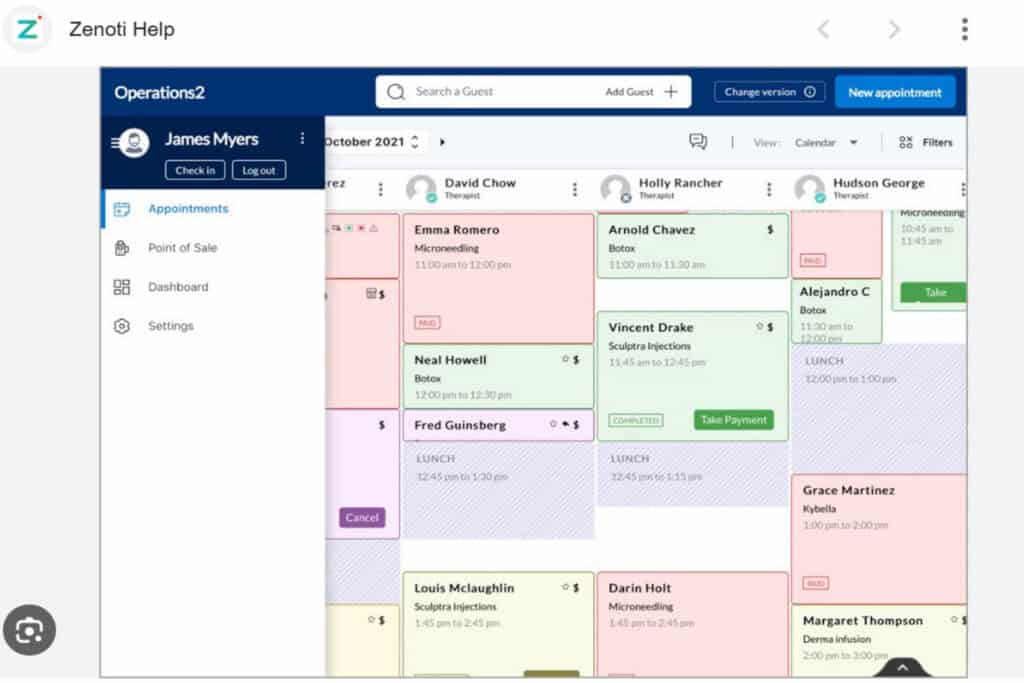Open Holly Rancher's three-dot options menu

click(x=769, y=190)
